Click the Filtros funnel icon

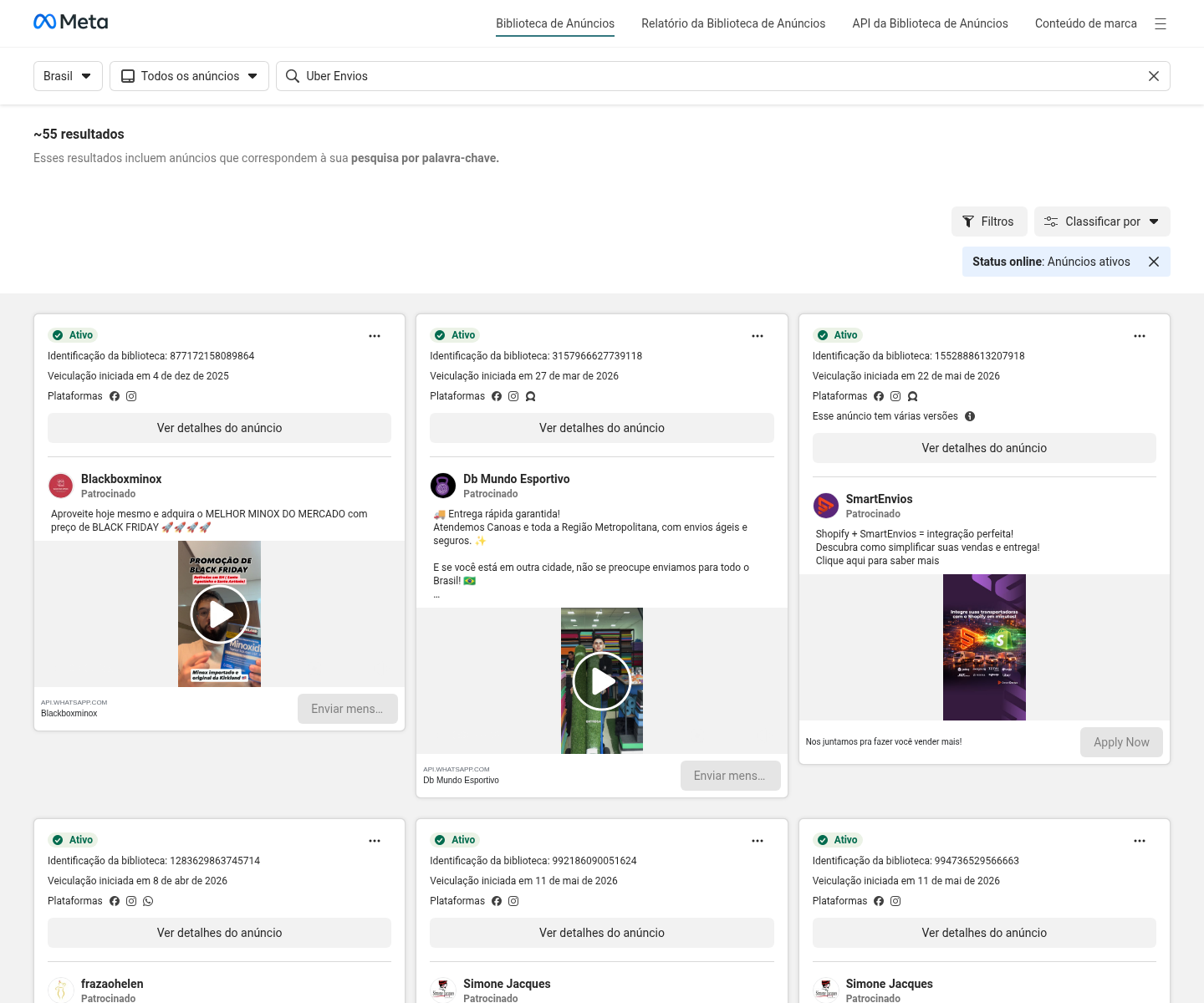(968, 221)
